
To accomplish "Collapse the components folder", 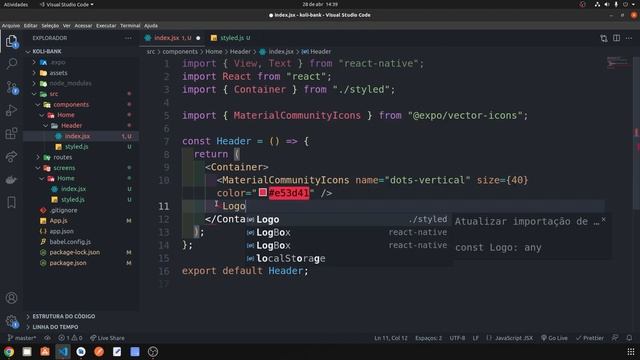I will 38,104.
